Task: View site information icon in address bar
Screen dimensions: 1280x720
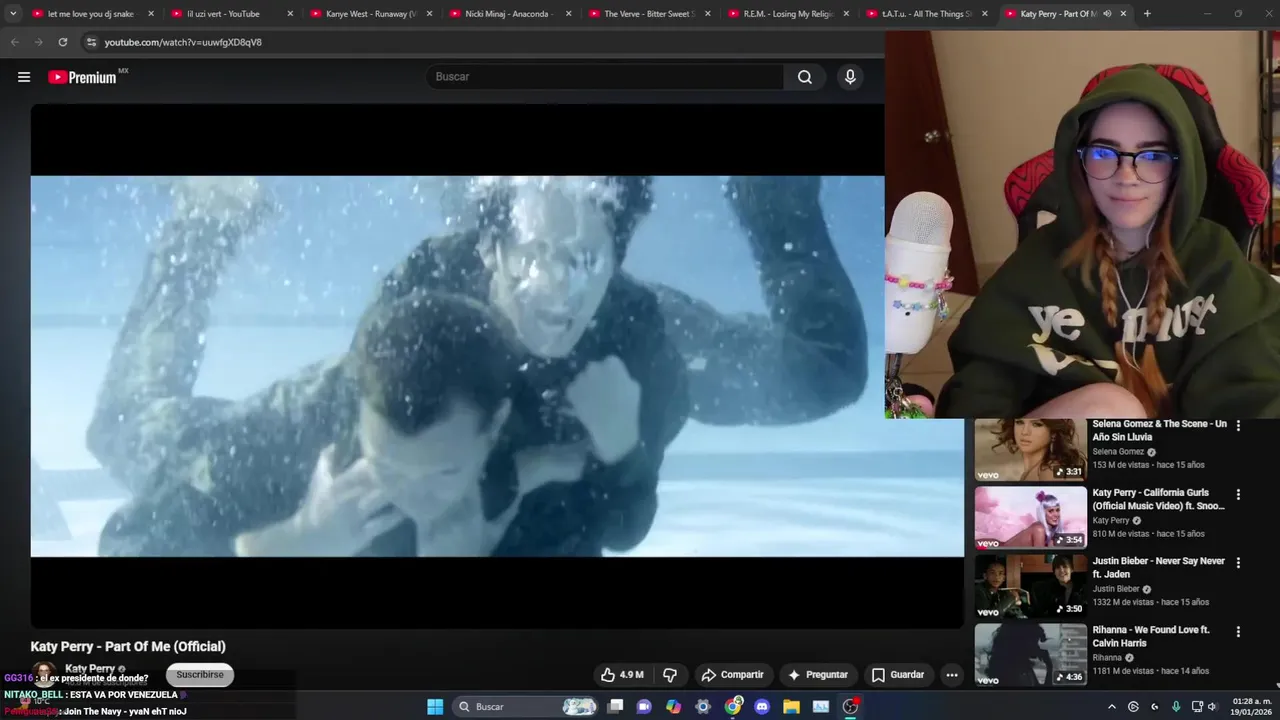Action: point(91,42)
